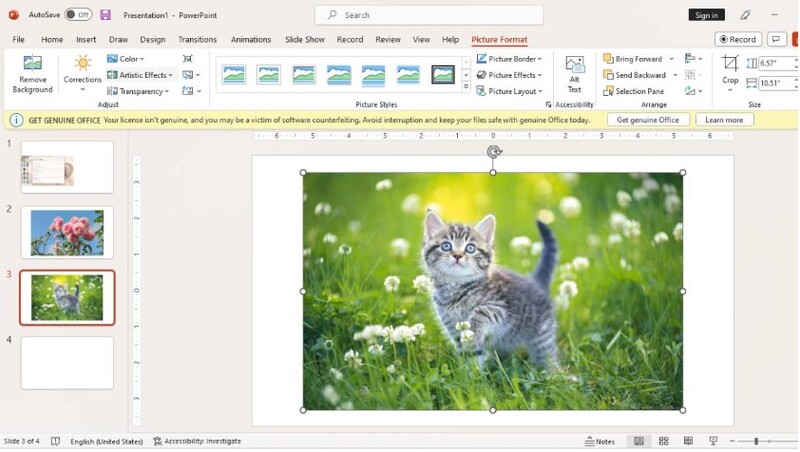Click the Align objects icon
The height and width of the screenshot is (452, 800).
tap(693, 59)
